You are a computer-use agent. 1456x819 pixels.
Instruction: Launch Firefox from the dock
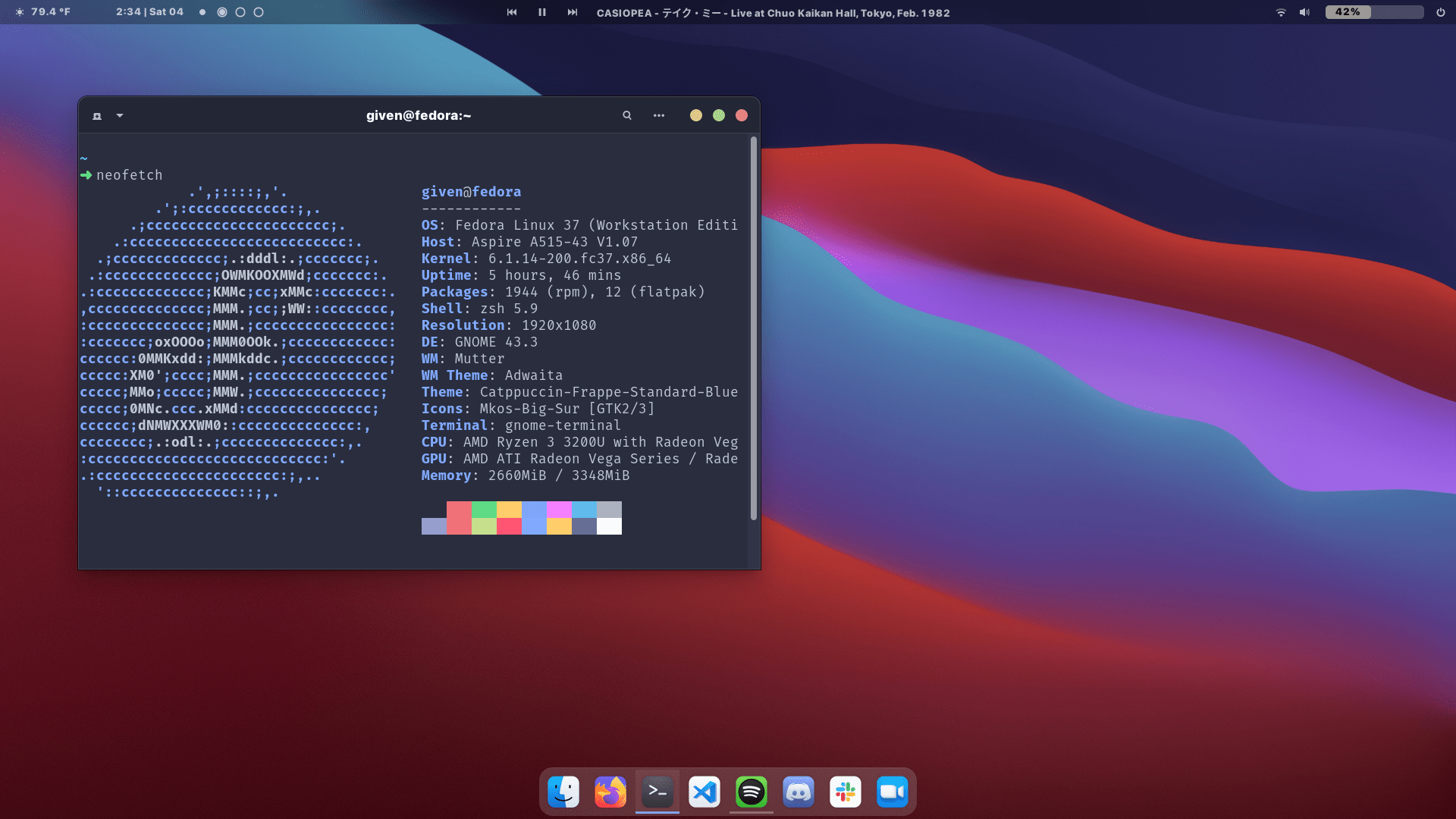610,792
